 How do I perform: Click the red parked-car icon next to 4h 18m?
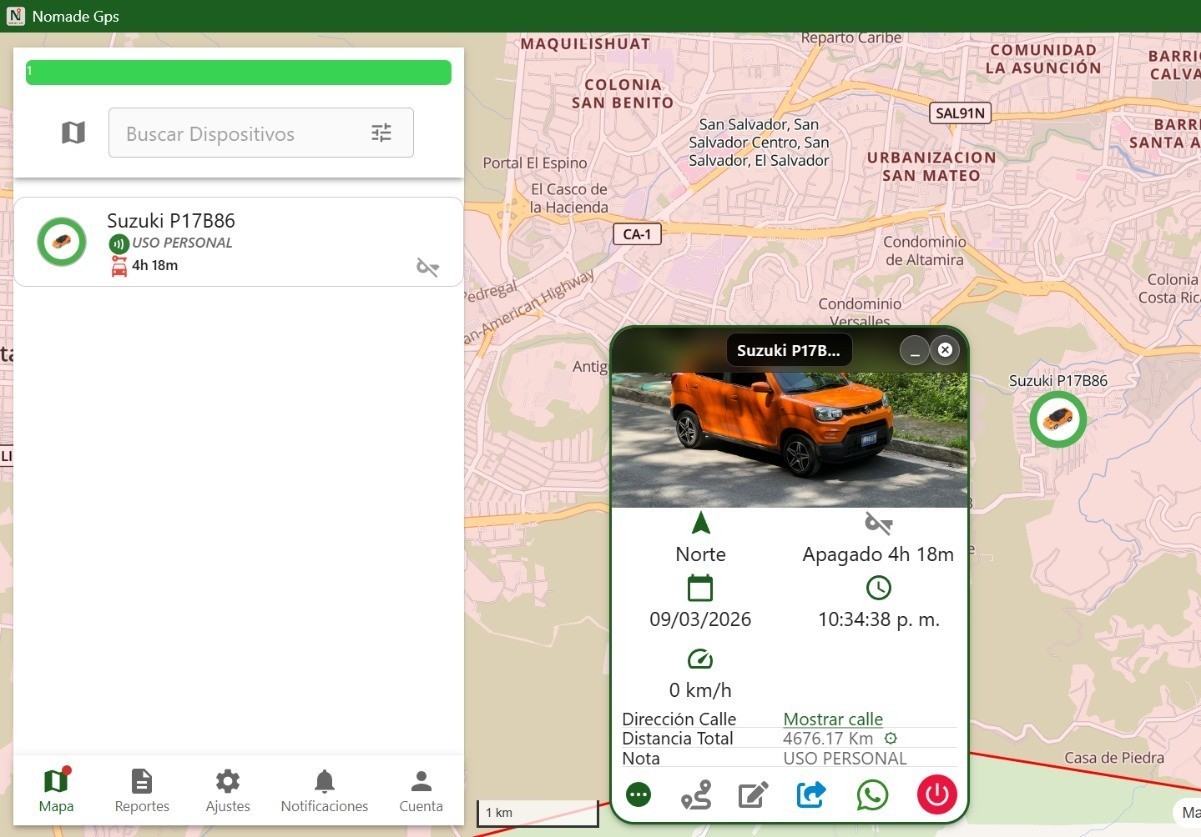point(119,266)
